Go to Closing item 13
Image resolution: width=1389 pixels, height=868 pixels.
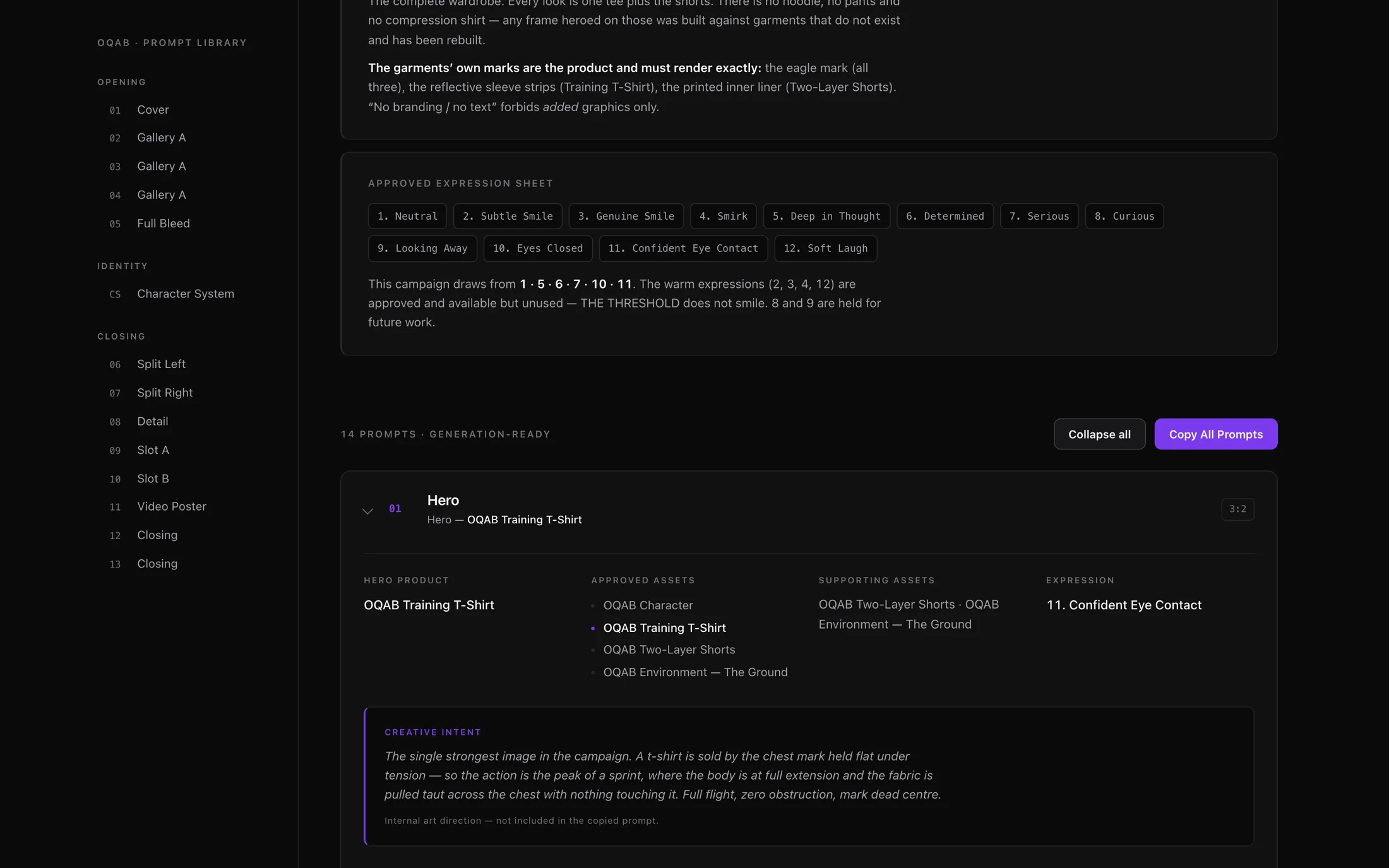click(157, 564)
